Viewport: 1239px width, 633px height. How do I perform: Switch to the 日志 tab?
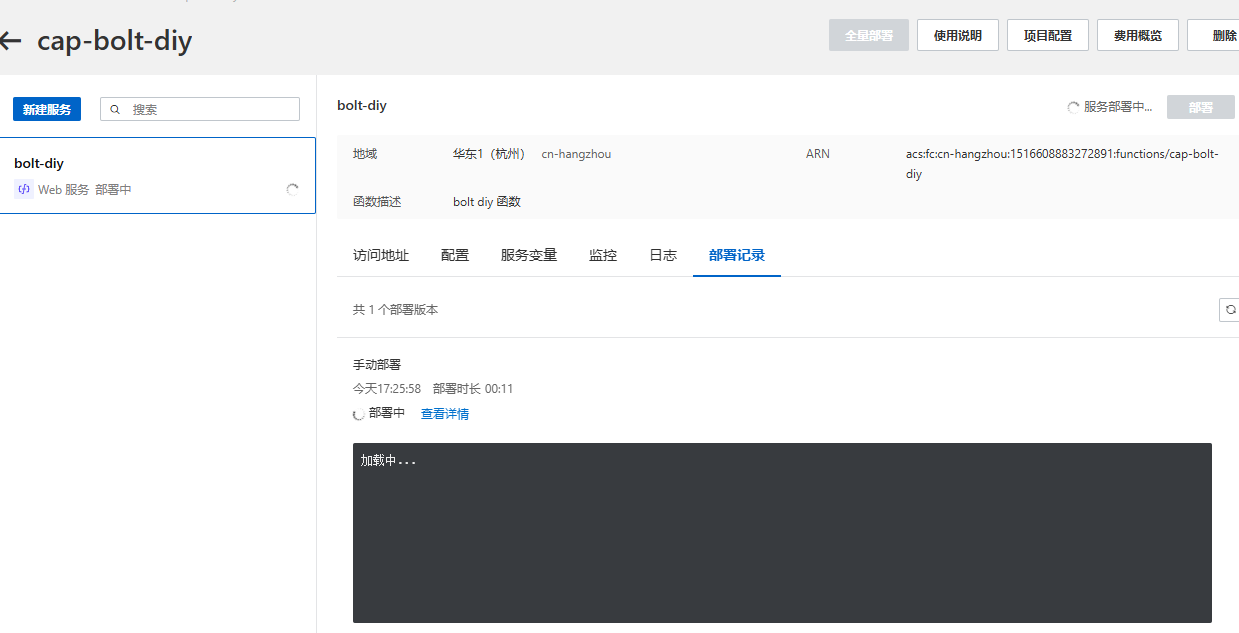(x=663, y=255)
